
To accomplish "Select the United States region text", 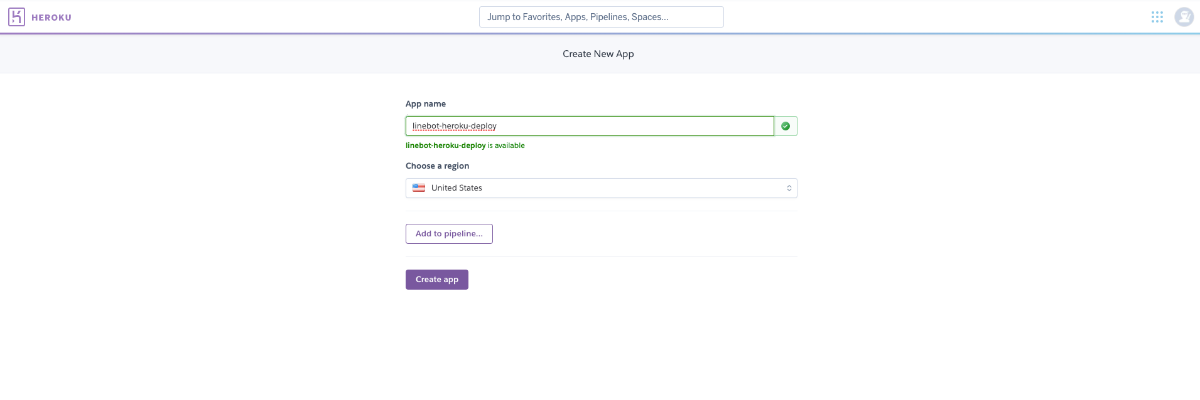I will [456, 188].
